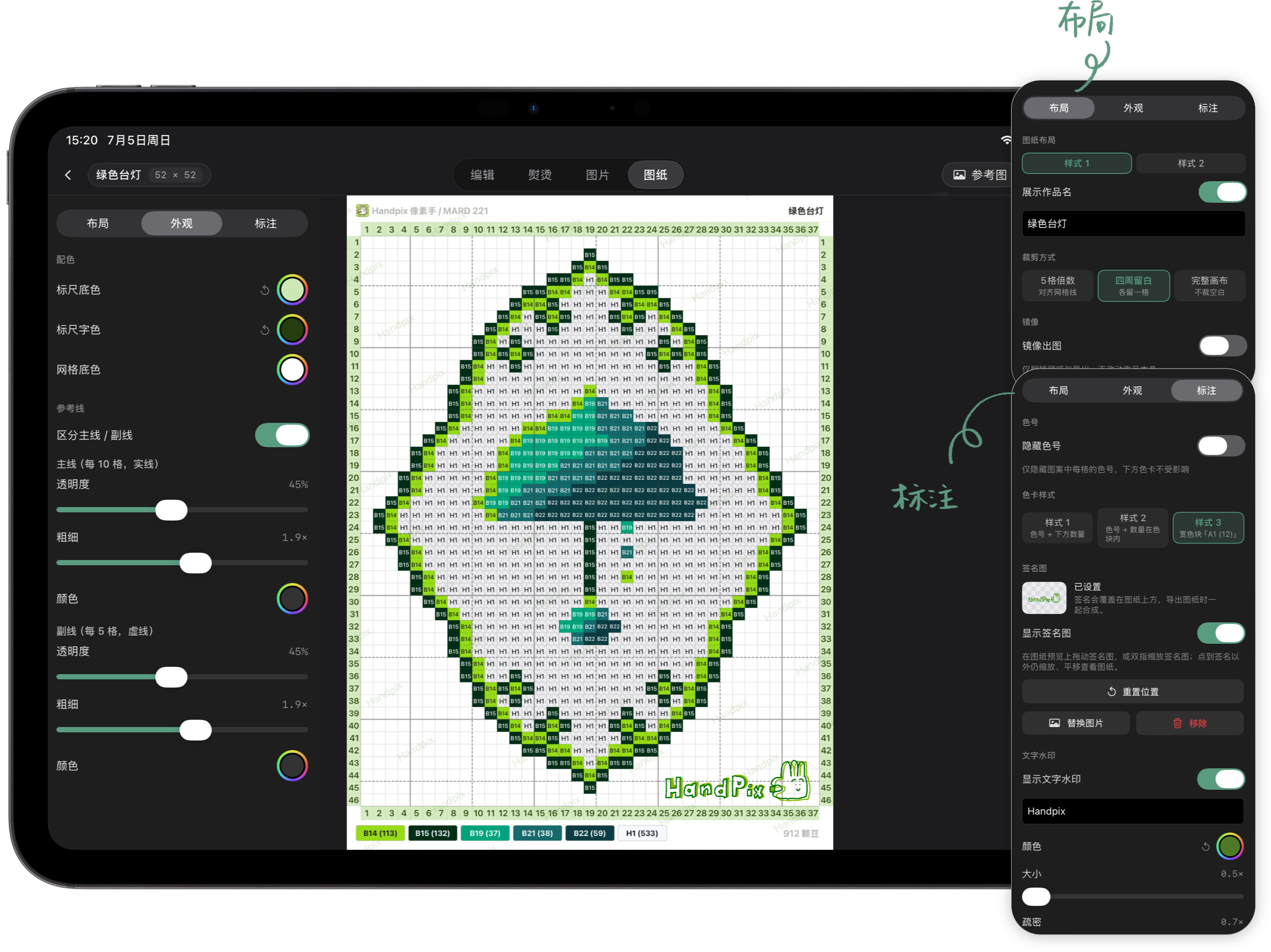Select 布局 tab in top-right panel

[1059, 108]
